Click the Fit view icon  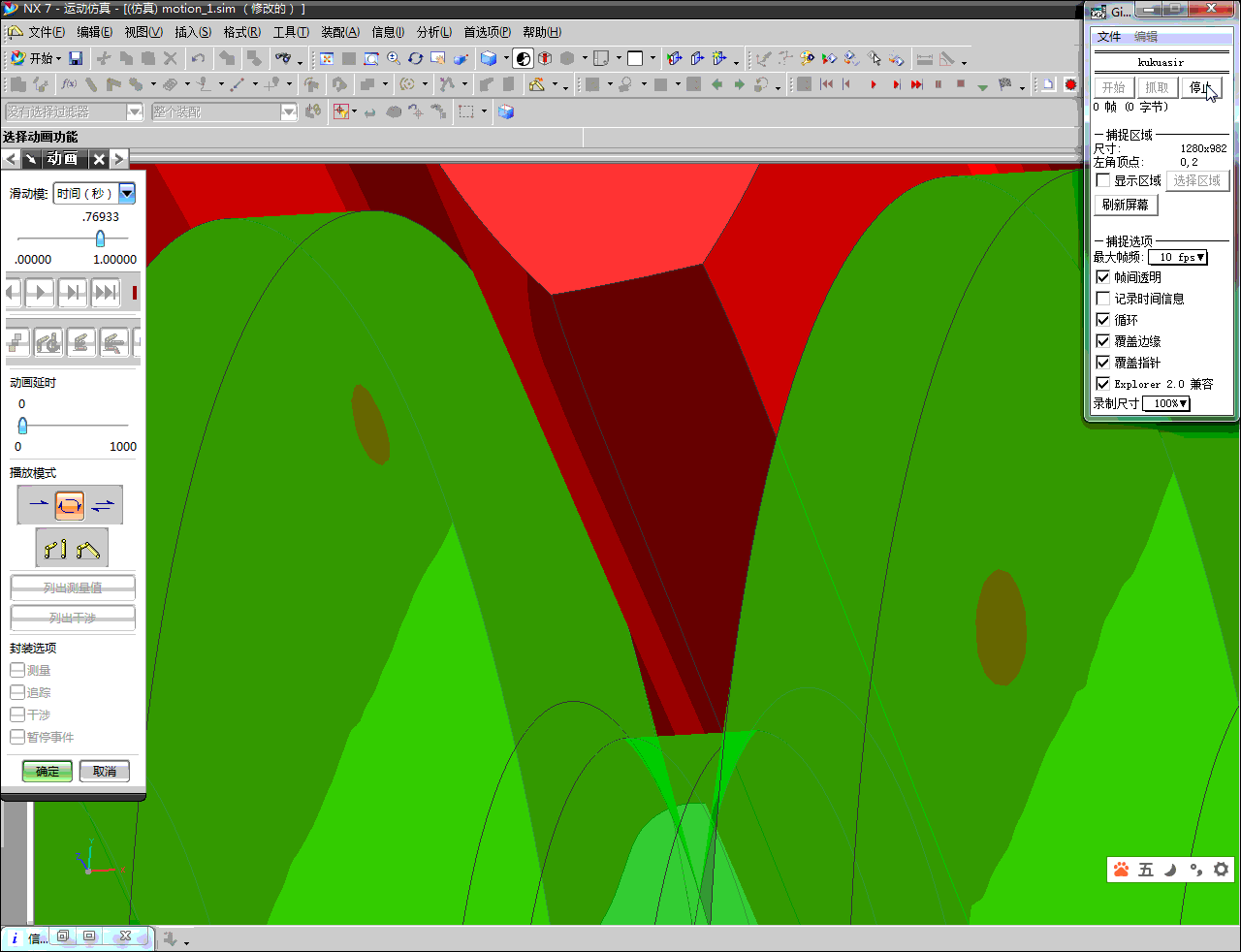pos(327,58)
